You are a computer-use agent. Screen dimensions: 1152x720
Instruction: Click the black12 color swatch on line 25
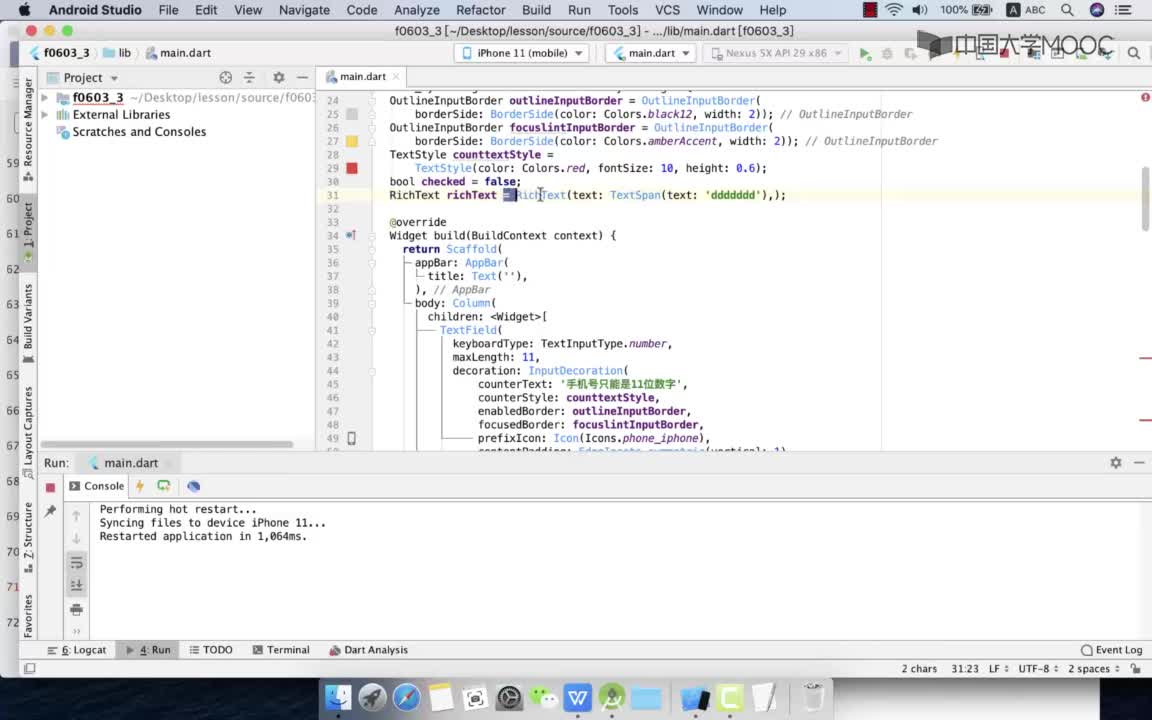click(x=352, y=114)
